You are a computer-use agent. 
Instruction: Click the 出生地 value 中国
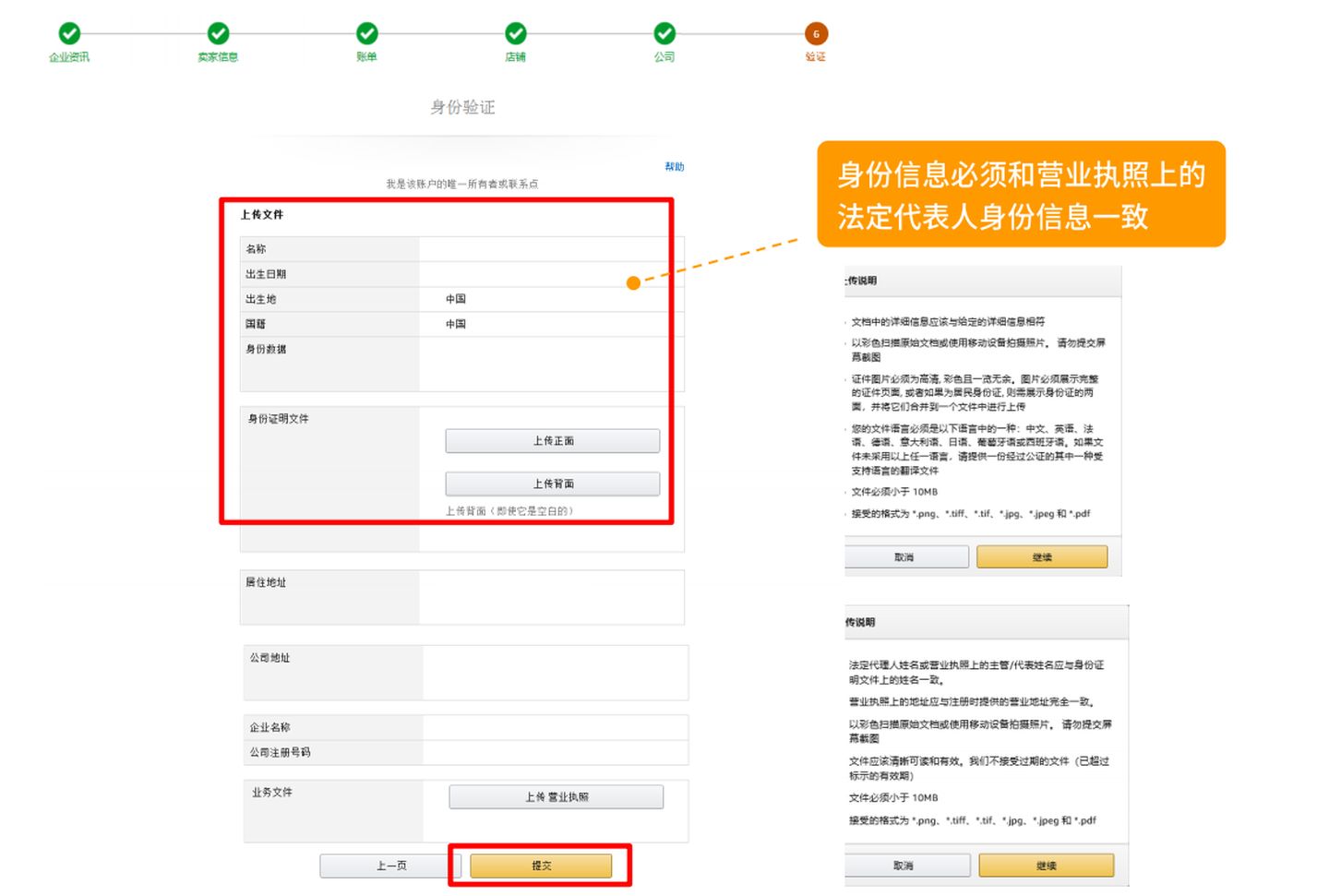coord(456,299)
